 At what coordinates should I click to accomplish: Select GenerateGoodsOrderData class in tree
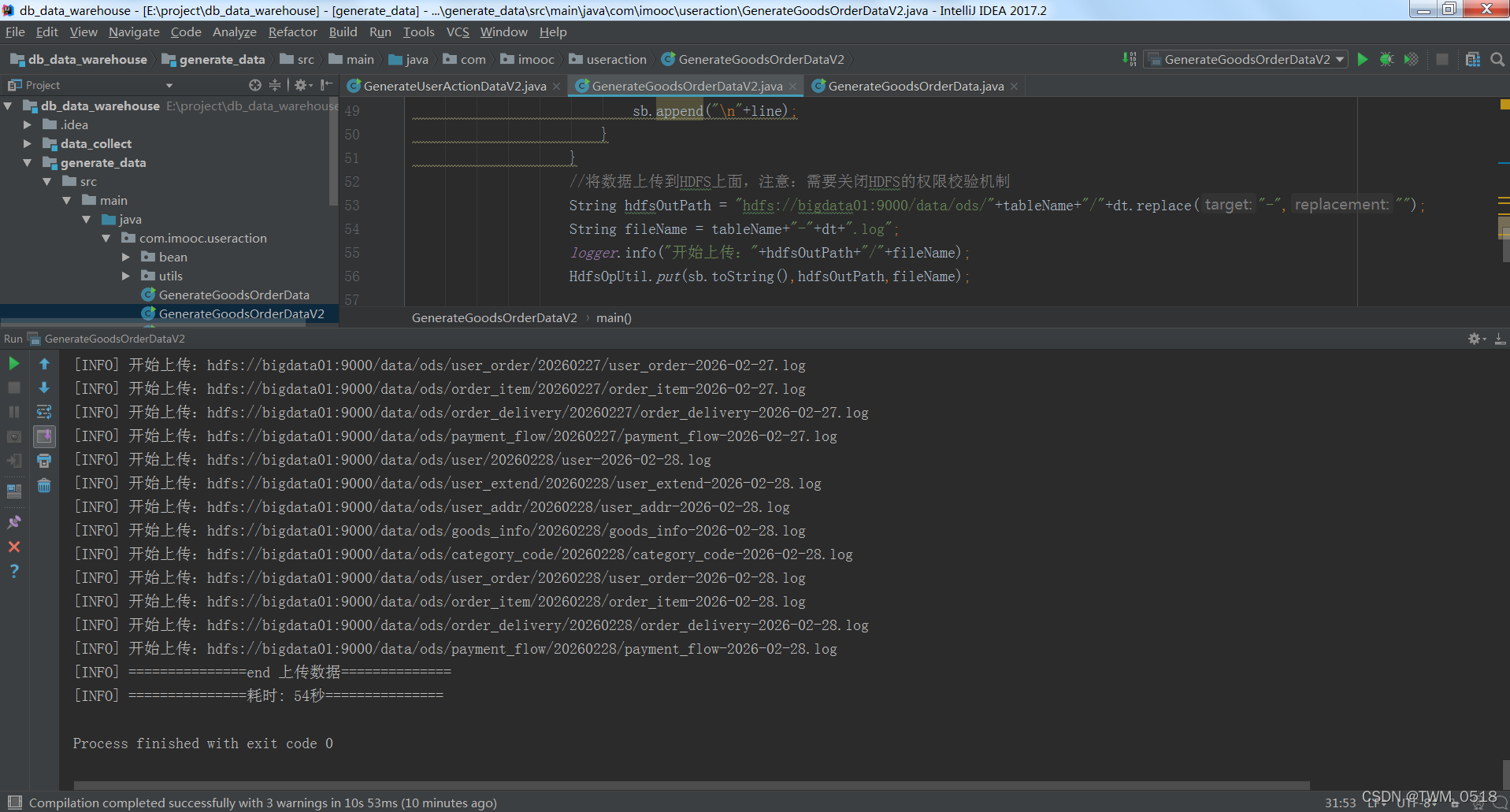pos(233,295)
